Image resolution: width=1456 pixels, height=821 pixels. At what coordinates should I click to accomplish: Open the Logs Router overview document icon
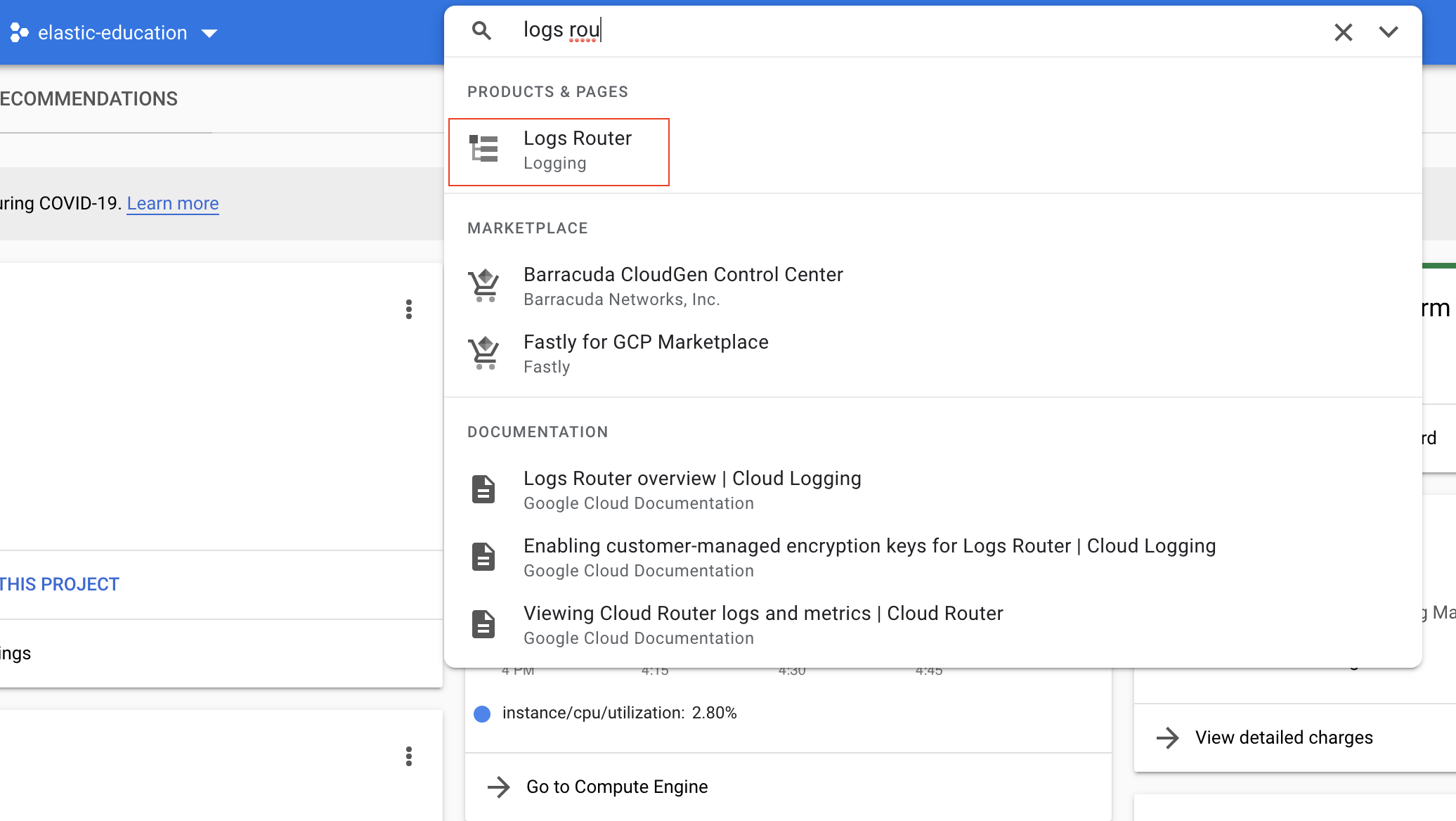tap(483, 489)
